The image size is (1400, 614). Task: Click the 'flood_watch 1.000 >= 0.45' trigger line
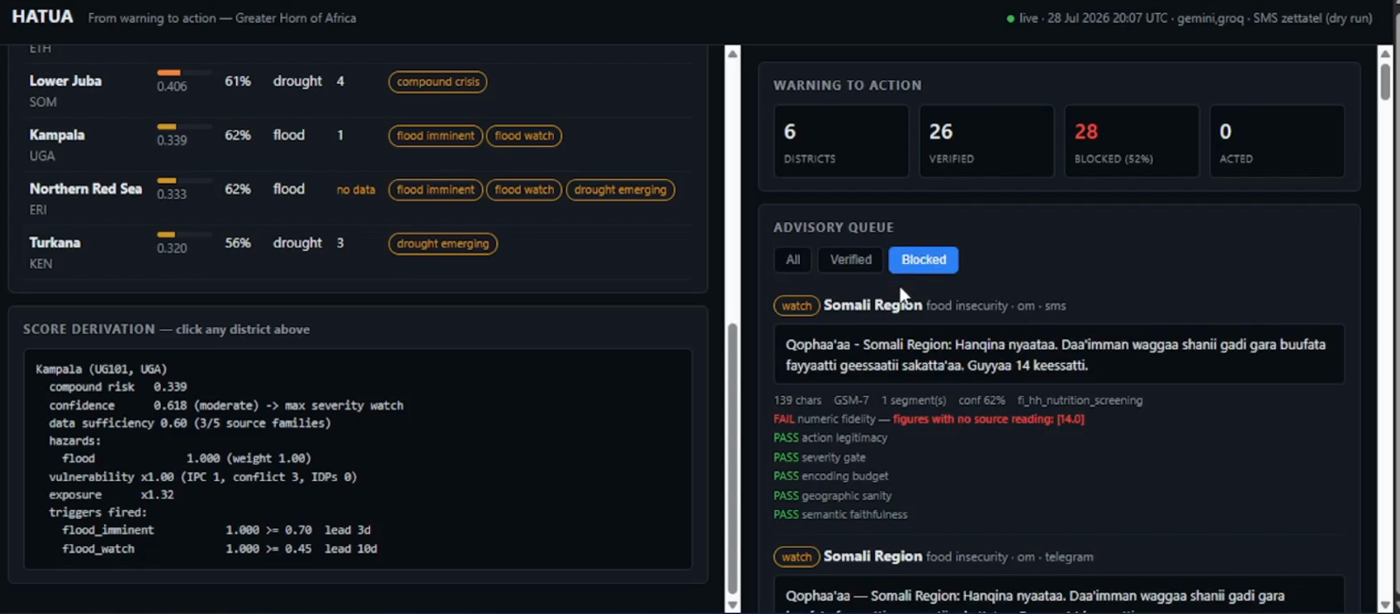[x=219, y=549]
